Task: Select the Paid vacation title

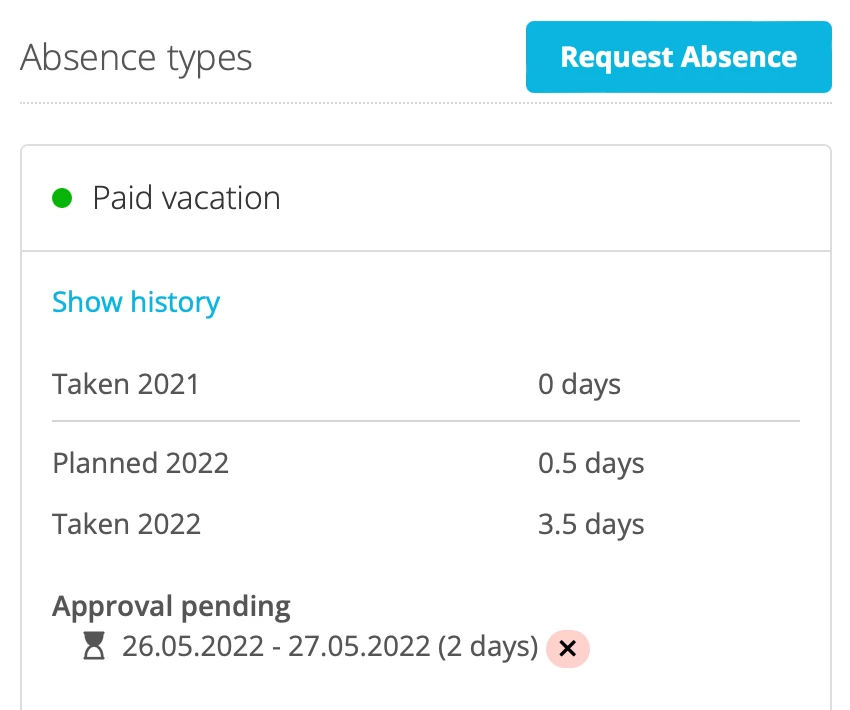Action: (x=186, y=198)
